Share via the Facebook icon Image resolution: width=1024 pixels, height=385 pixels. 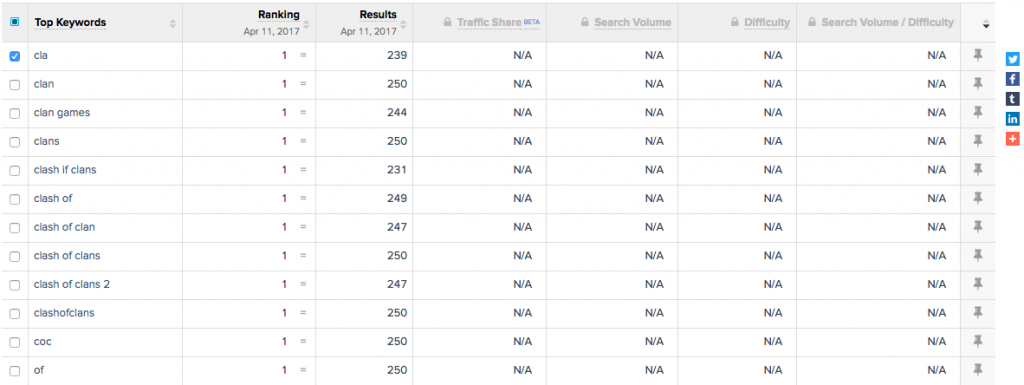coord(1012,79)
